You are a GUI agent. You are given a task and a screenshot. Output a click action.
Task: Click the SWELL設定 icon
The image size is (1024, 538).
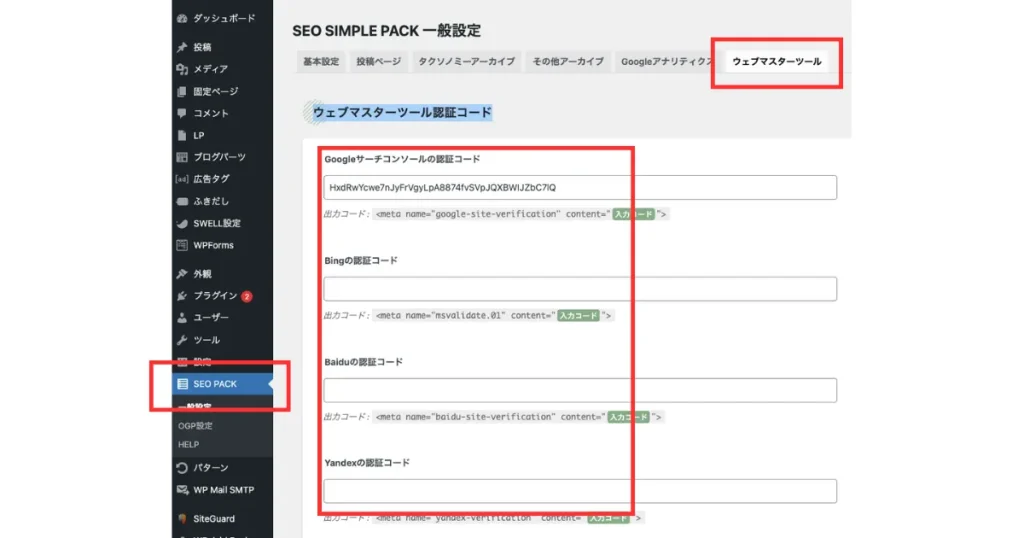click(x=182, y=223)
